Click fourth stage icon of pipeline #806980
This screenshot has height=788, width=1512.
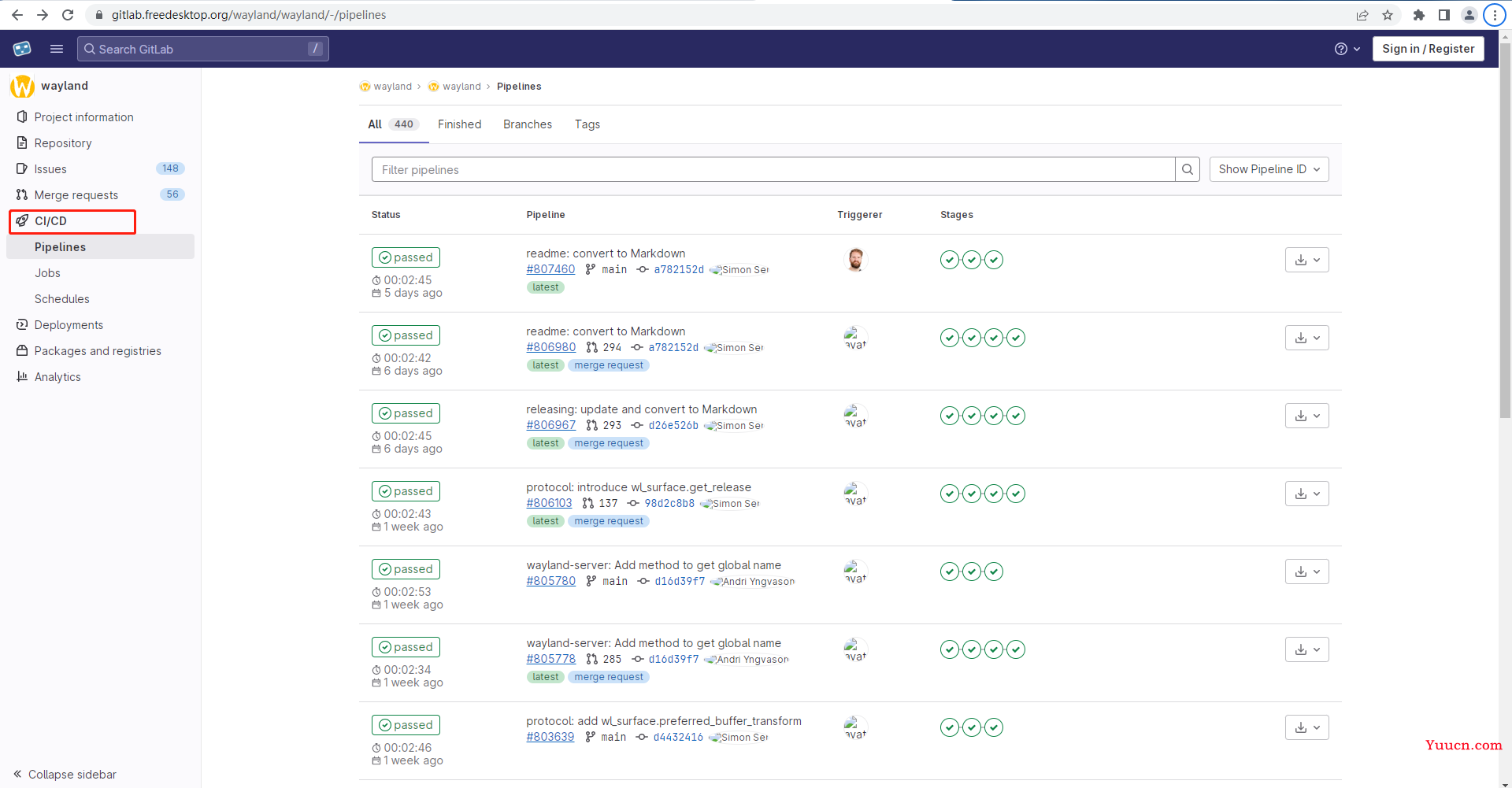pos(1016,338)
